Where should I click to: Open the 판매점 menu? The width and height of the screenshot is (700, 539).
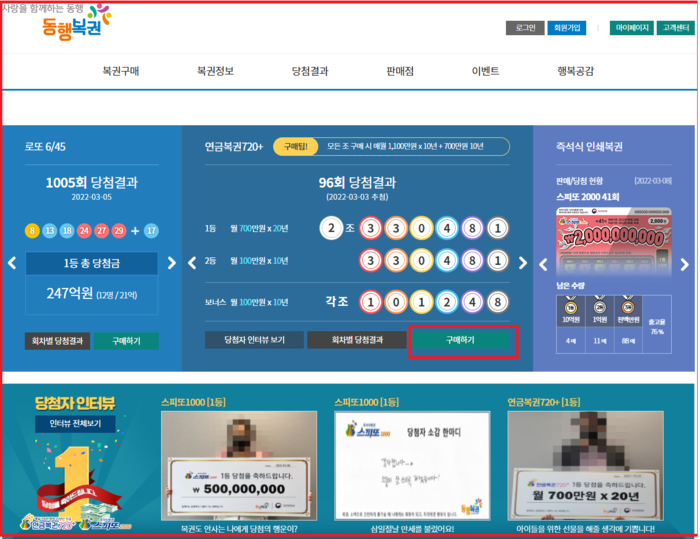coord(400,71)
